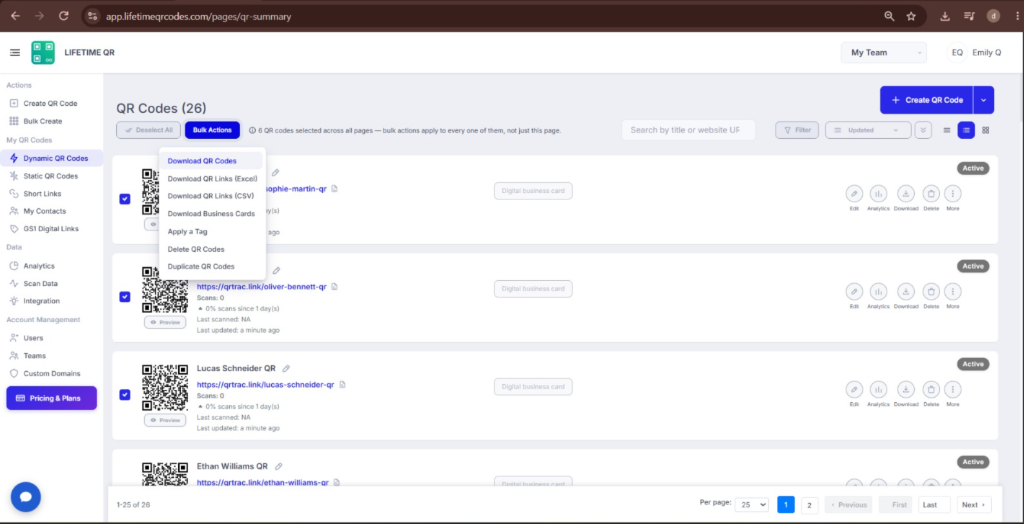Click Delete icon for Lucas Schneider QR
Screen dimensions: 1024x524
pos(931,389)
